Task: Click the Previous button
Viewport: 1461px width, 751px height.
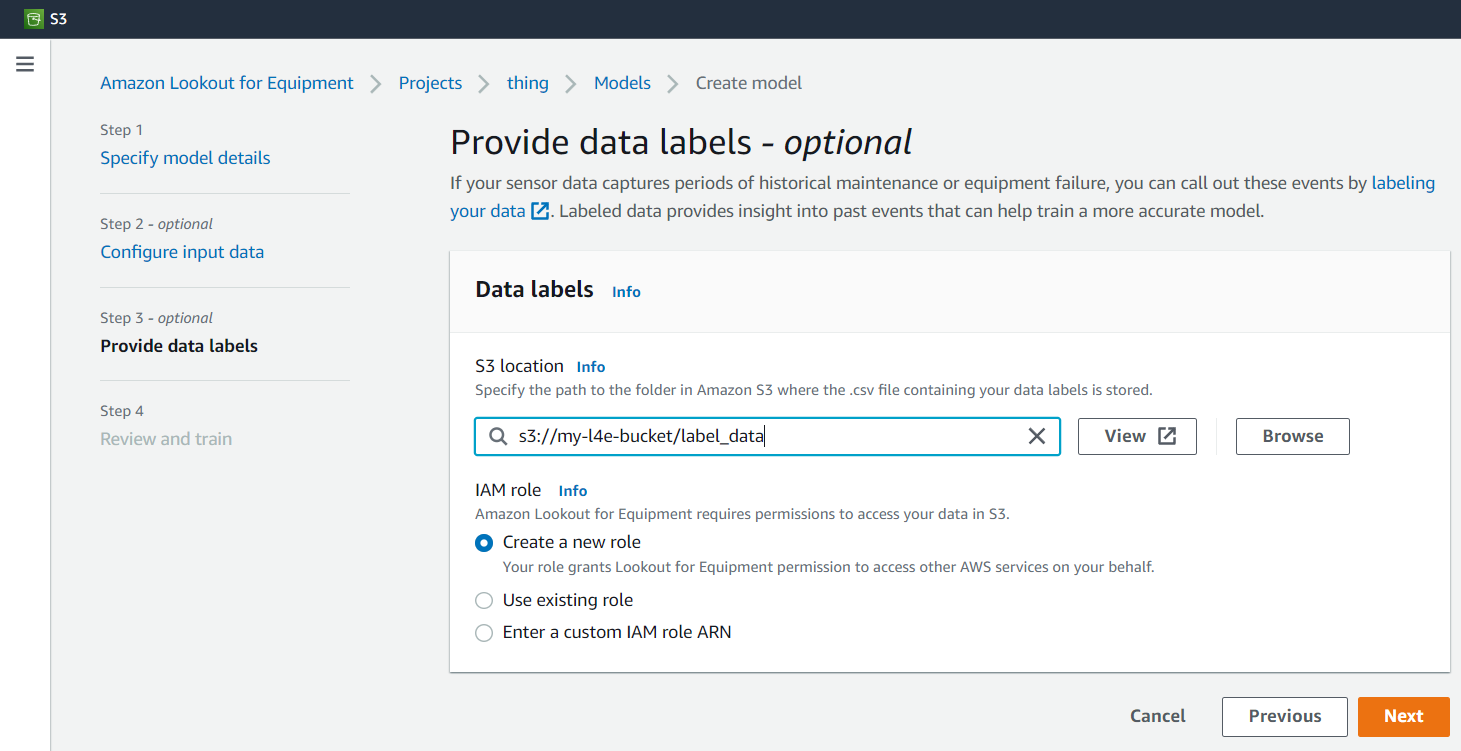Action: [x=1284, y=716]
